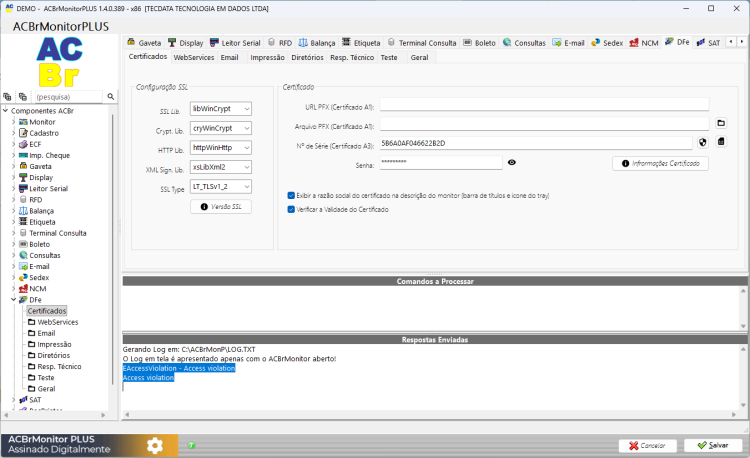The image size is (750, 458).
Task: Open the SAT top tab
Action: (708, 43)
